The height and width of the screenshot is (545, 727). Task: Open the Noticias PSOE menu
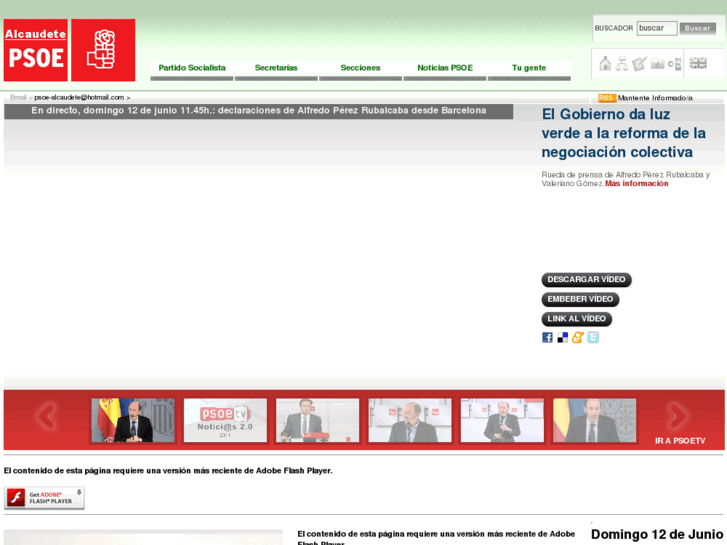445,68
